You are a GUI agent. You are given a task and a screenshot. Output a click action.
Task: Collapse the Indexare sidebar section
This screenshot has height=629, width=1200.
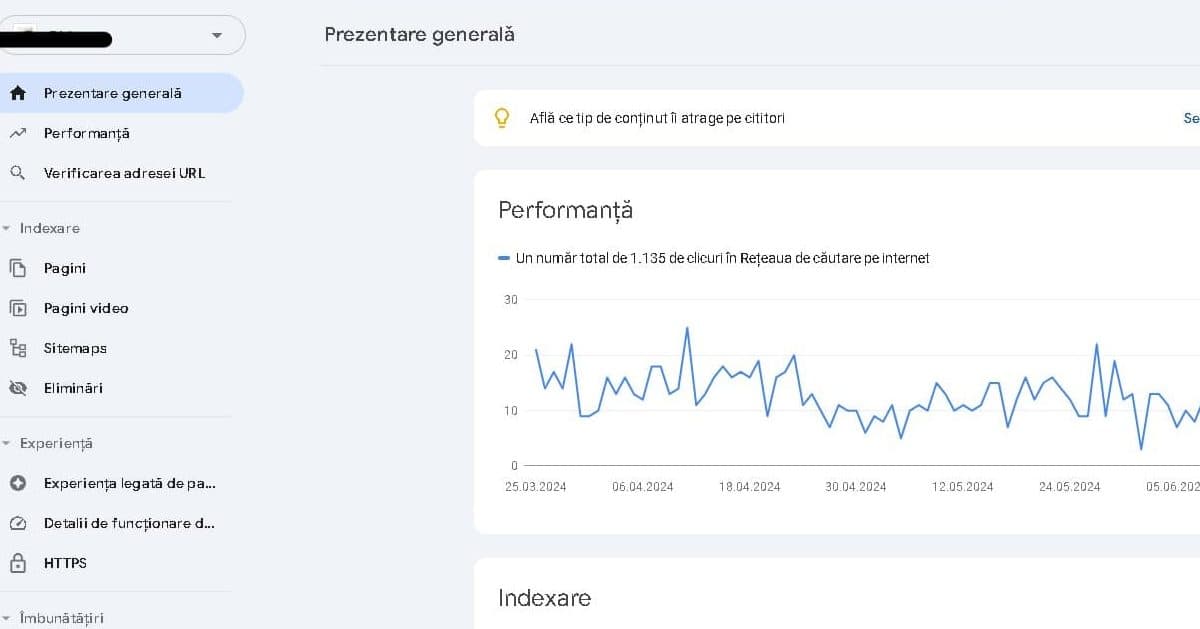7,228
